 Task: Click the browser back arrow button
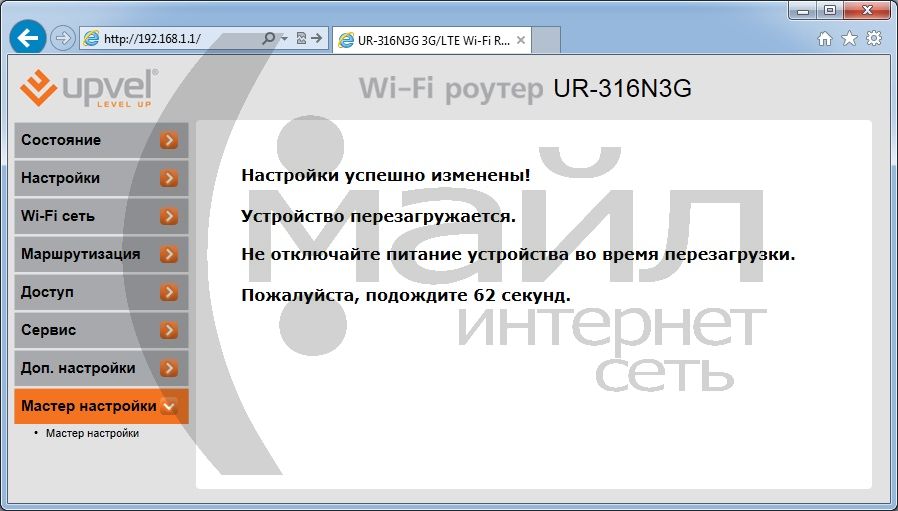28,39
